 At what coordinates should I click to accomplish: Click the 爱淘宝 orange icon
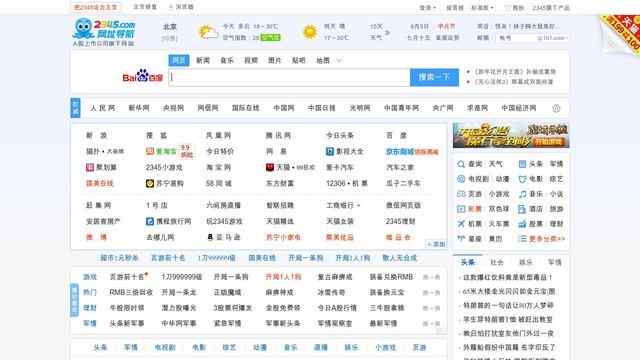[150, 151]
